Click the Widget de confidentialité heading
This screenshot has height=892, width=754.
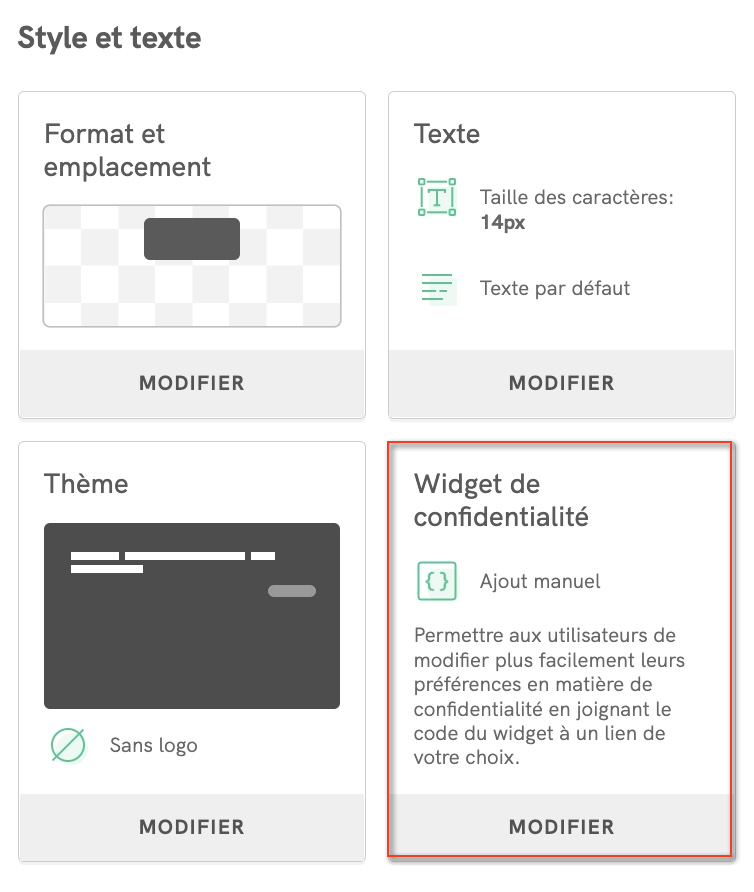[501, 500]
